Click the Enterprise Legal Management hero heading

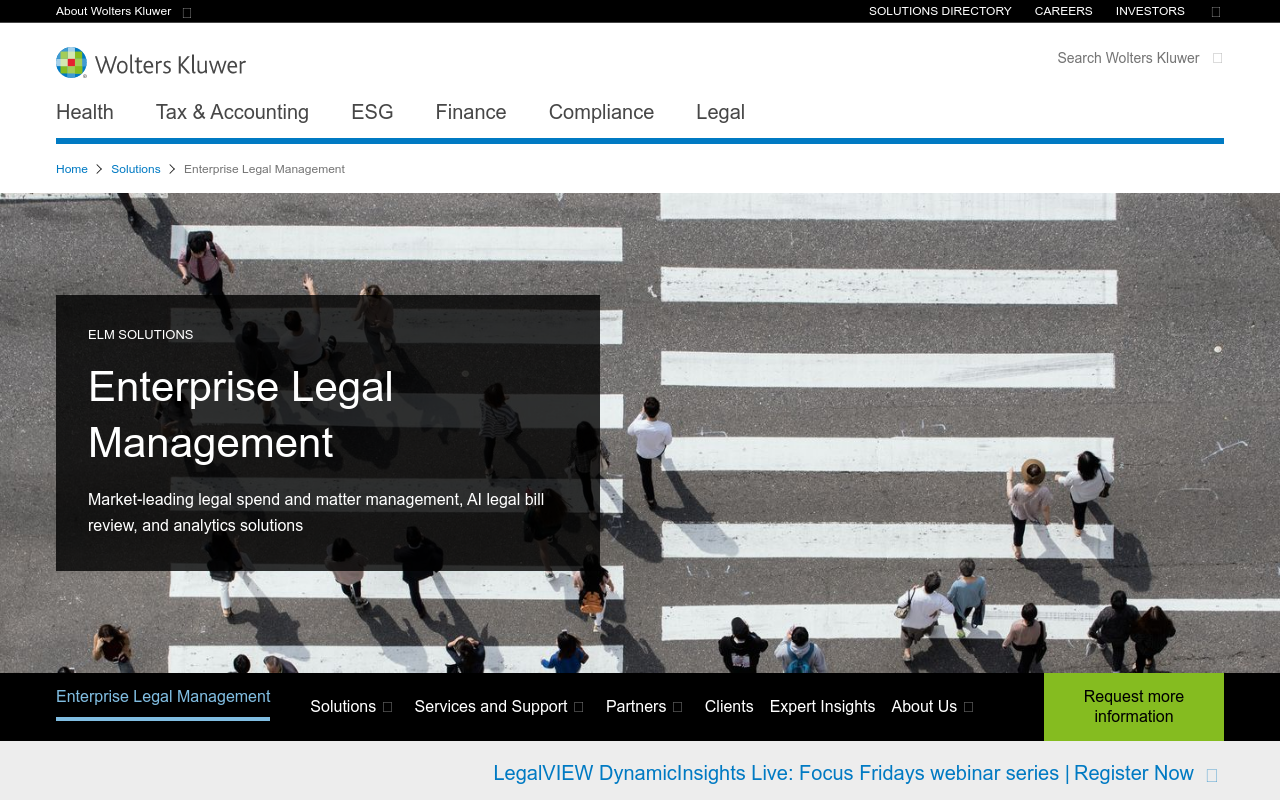pyautogui.click(x=241, y=414)
